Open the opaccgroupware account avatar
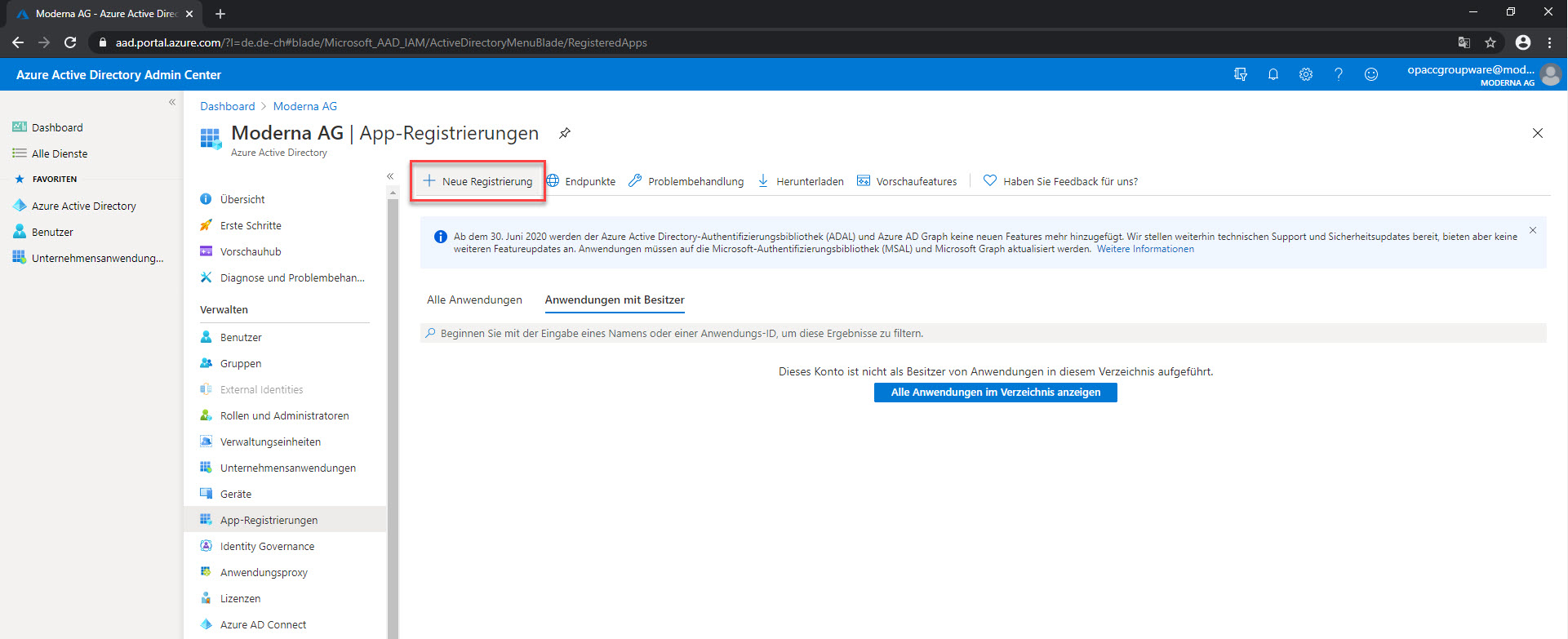Image resolution: width=1568 pixels, height=639 pixels. [1551, 74]
